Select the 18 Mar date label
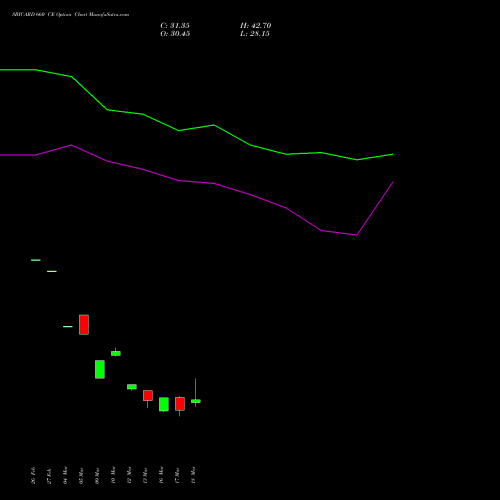The width and height of the screenshot is (500, 500). (193, 475)
